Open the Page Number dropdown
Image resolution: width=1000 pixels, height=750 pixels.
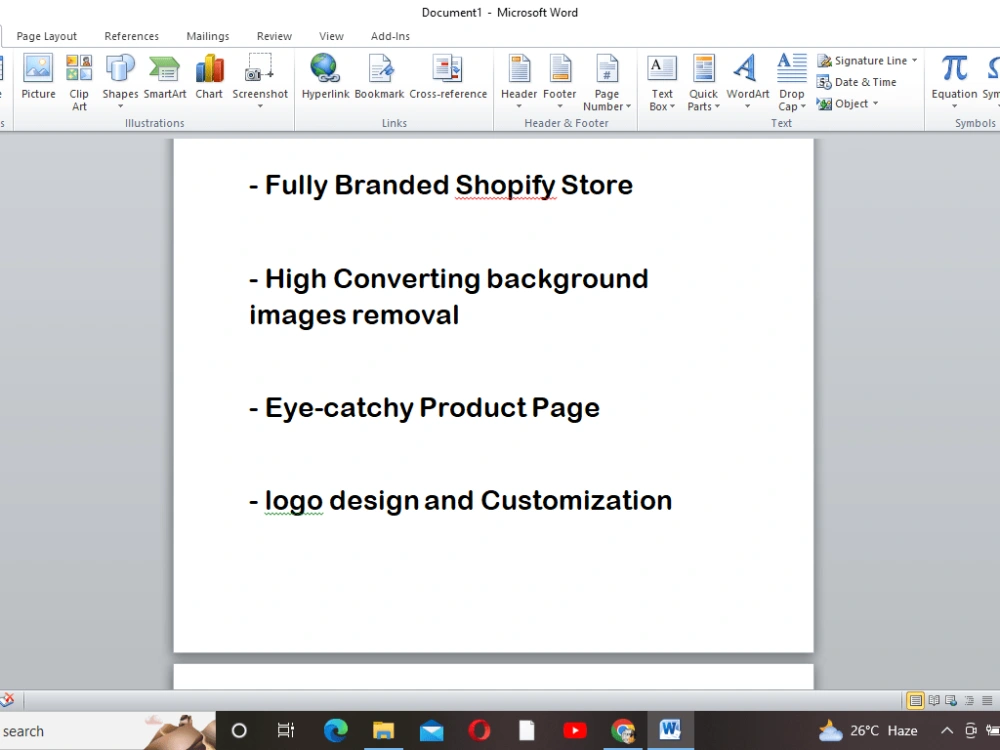pyautogui.click(x=607, y=83)
